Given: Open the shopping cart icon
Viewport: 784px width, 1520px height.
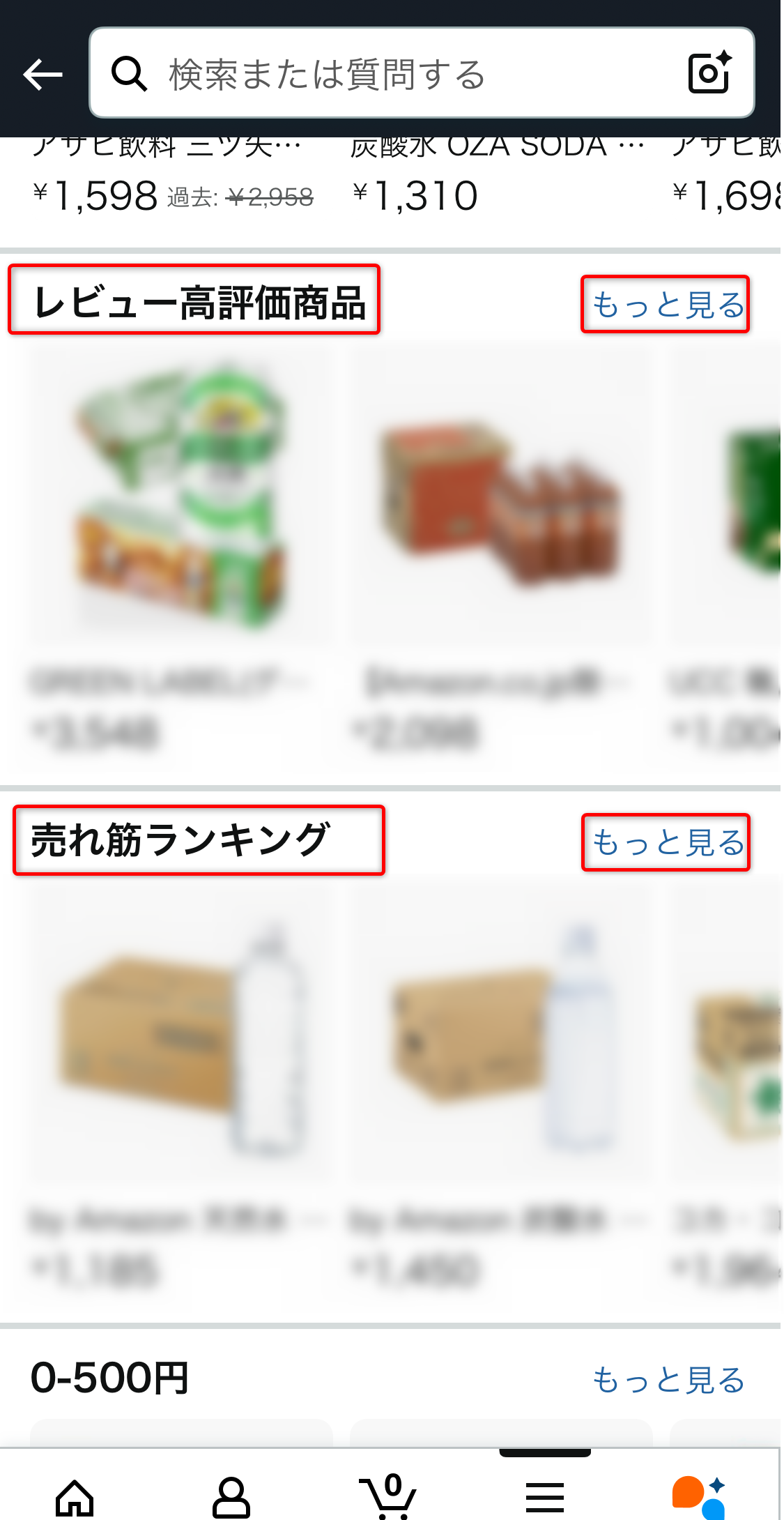Looking at the screenshot, I should point(388,1496).
